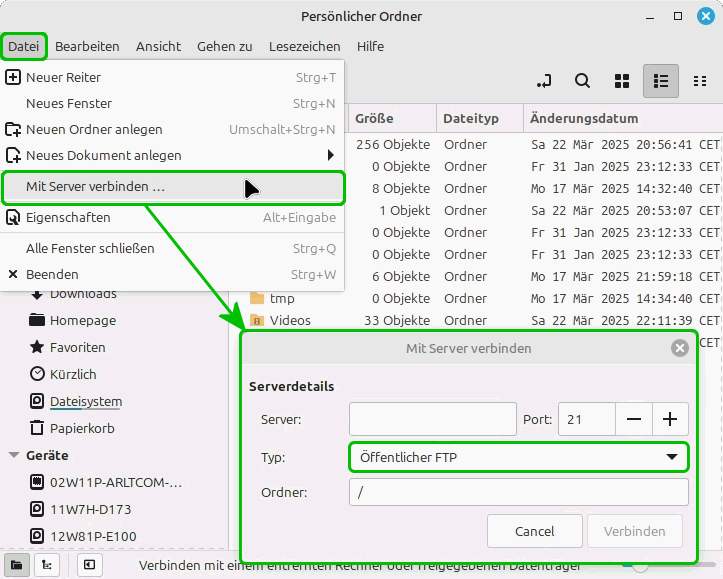Click the Server address input field
This screenshot has height=579, width=723.
click(x=432, y=419)
